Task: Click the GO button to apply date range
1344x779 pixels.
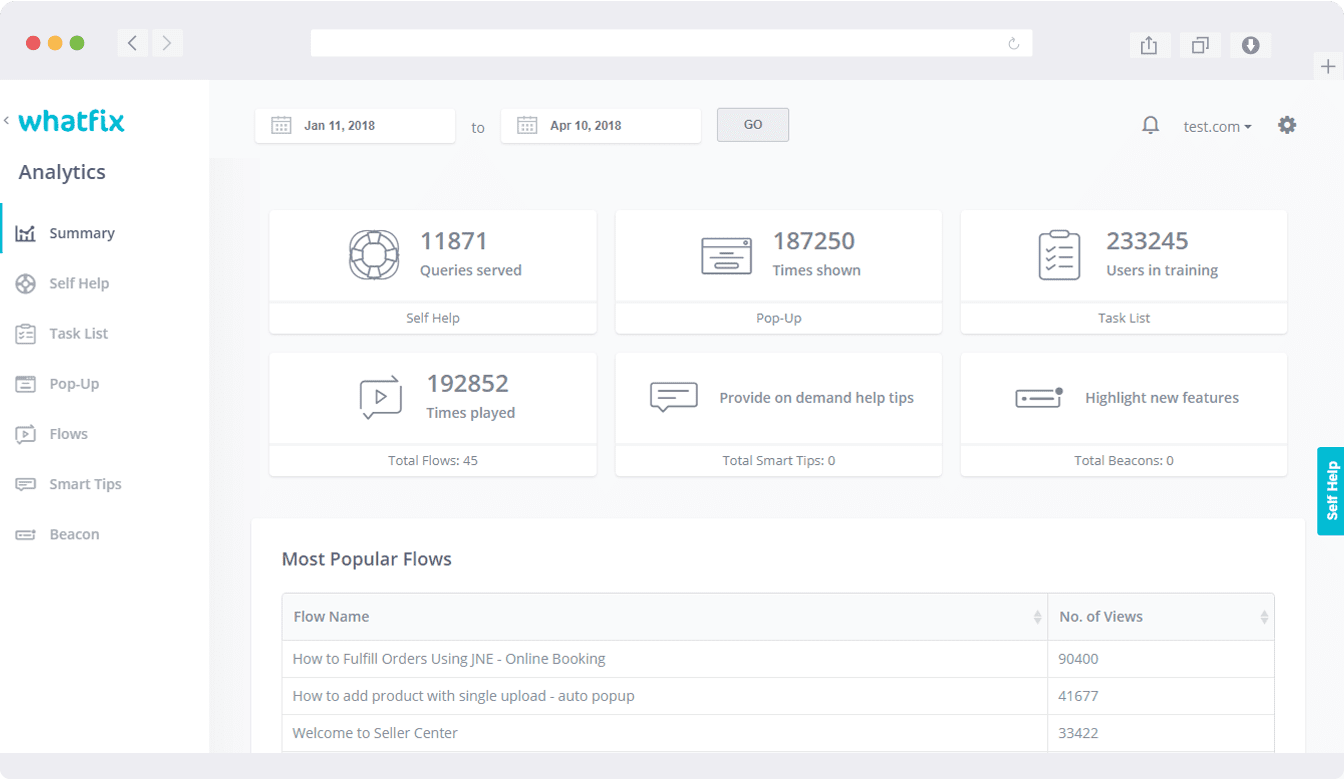Action: click(752, 124)
